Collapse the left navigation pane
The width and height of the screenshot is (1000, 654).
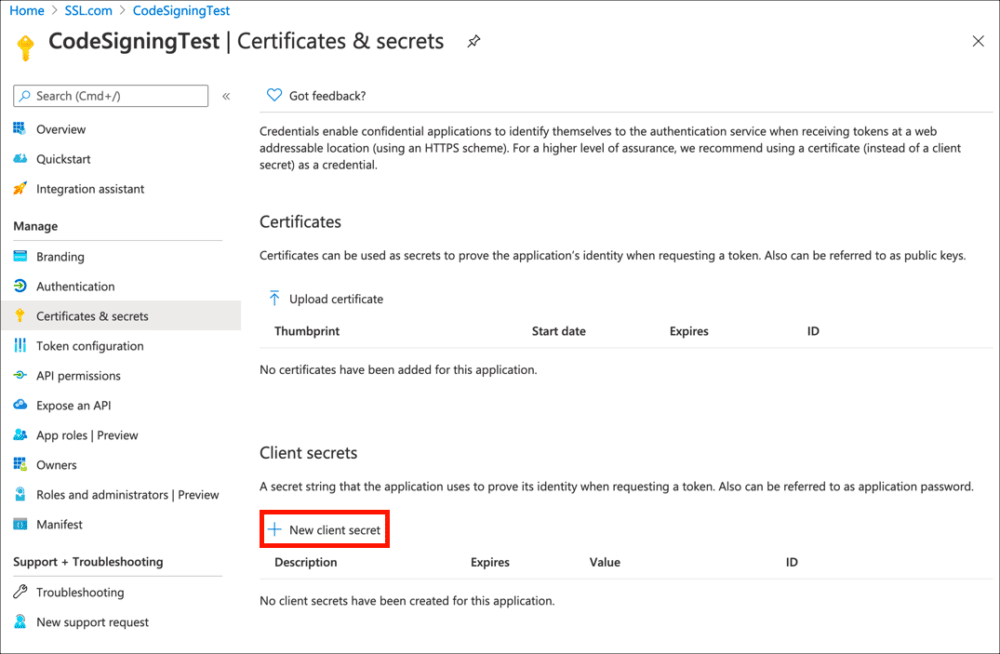click(x=226, y=96)
